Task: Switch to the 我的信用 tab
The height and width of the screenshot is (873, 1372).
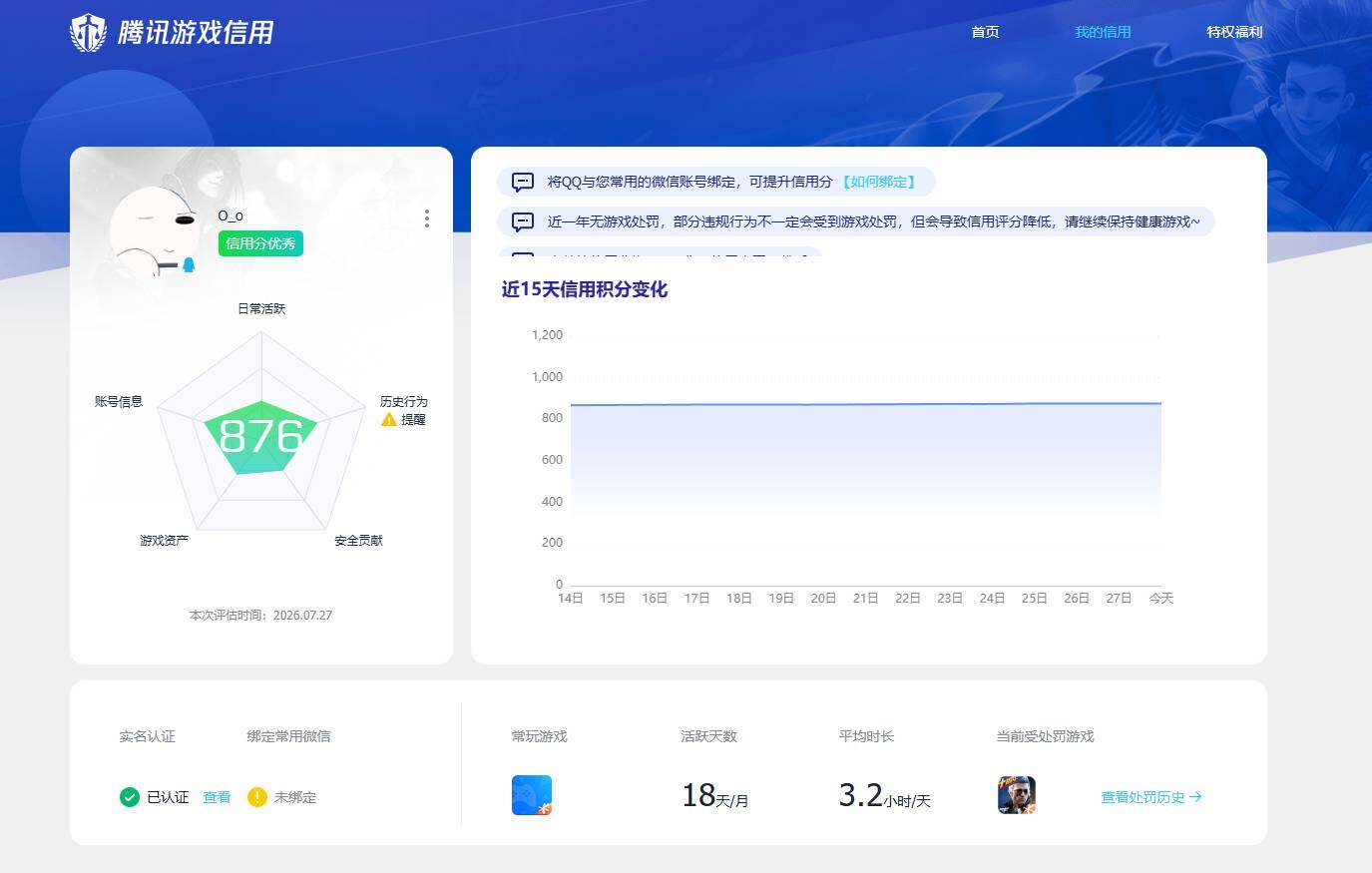Action: click(1103, 32)
